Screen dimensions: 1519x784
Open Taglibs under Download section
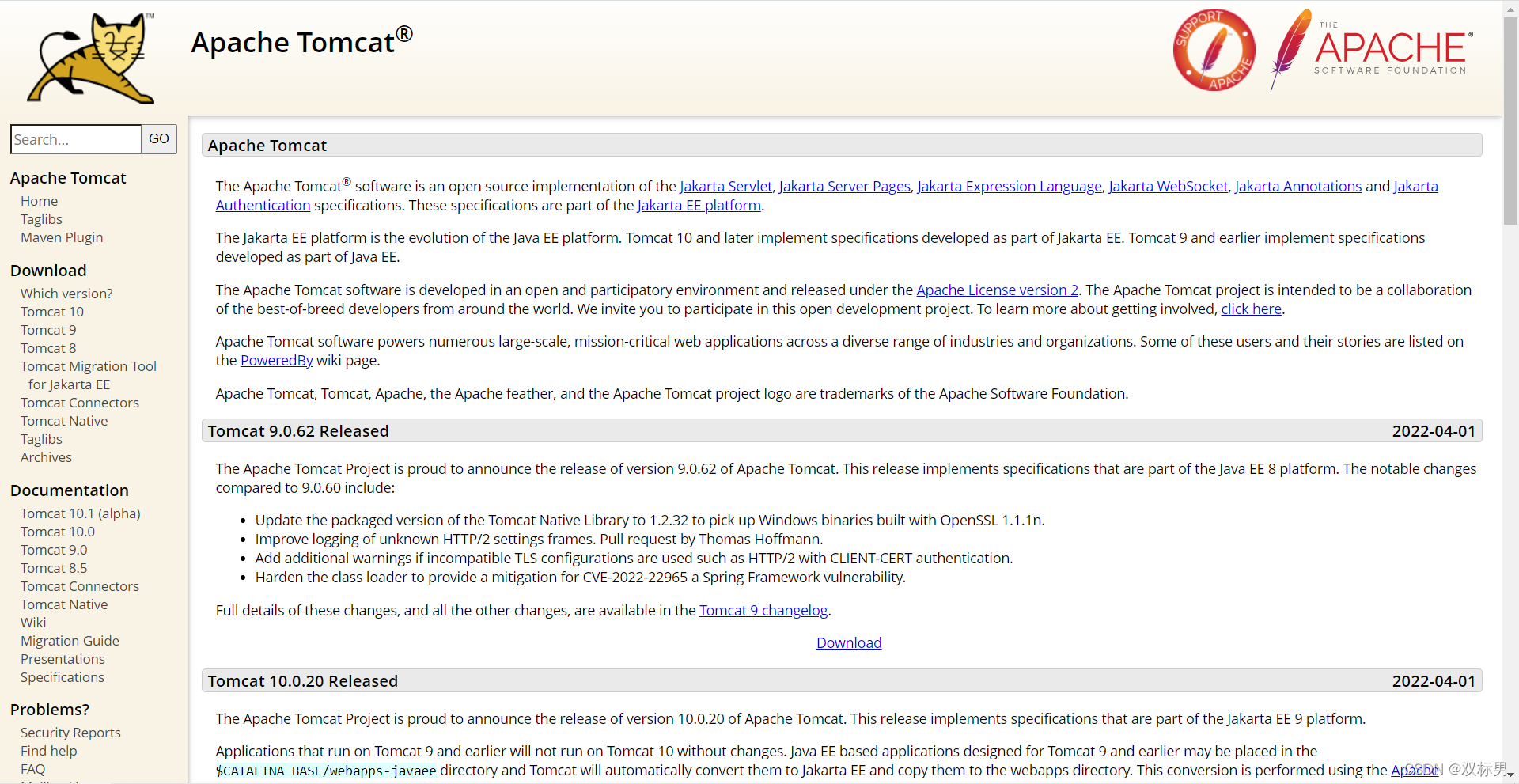[x=41, y=439]
